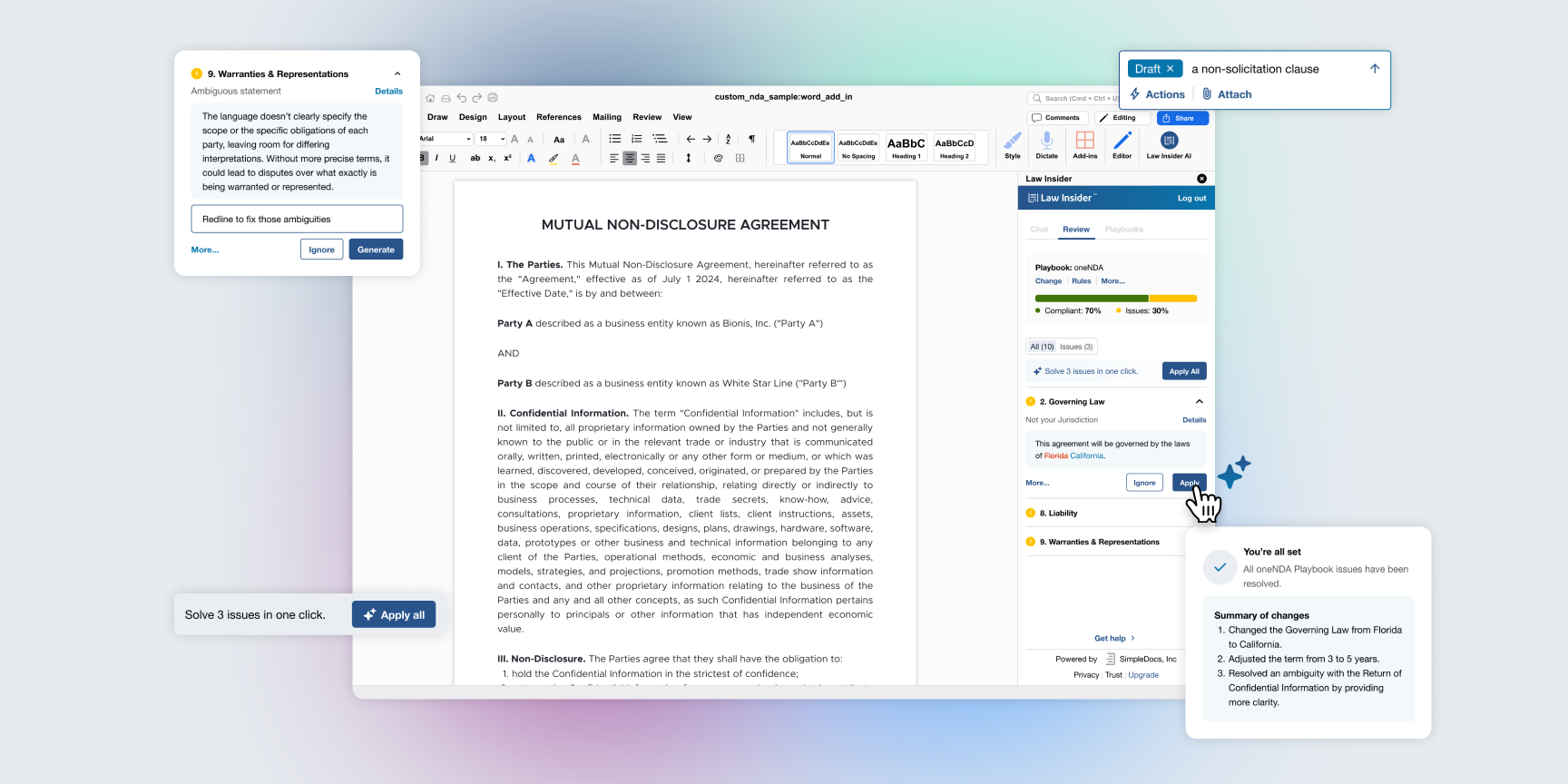This screenshot has width=1568, height=784.
Task: Decrease font size with small A icon
Action: (530, 140)
